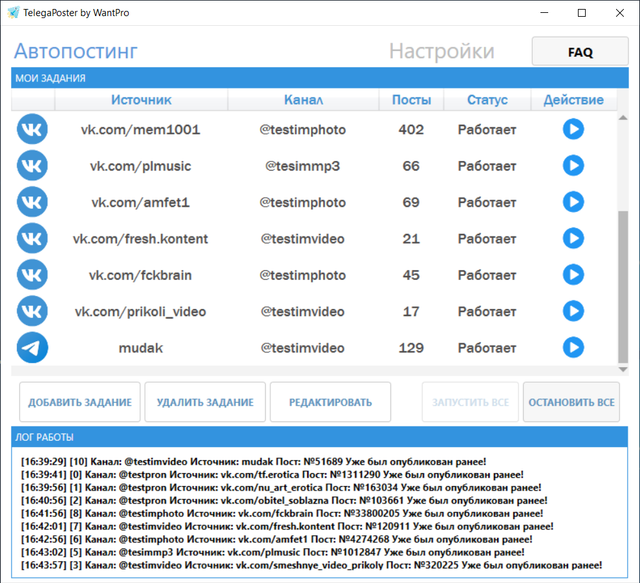Select the mudak source row
The image size is (640, 583).
pyautogui.click(x=140, y=348)
